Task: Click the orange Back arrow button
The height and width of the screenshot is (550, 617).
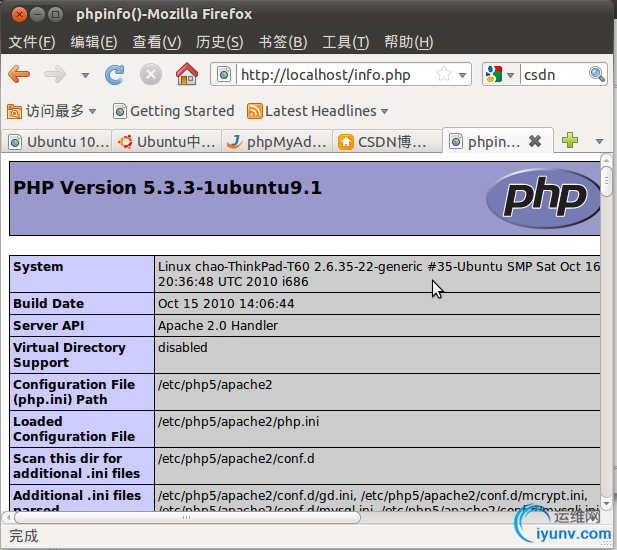Action: pos(19,74)
